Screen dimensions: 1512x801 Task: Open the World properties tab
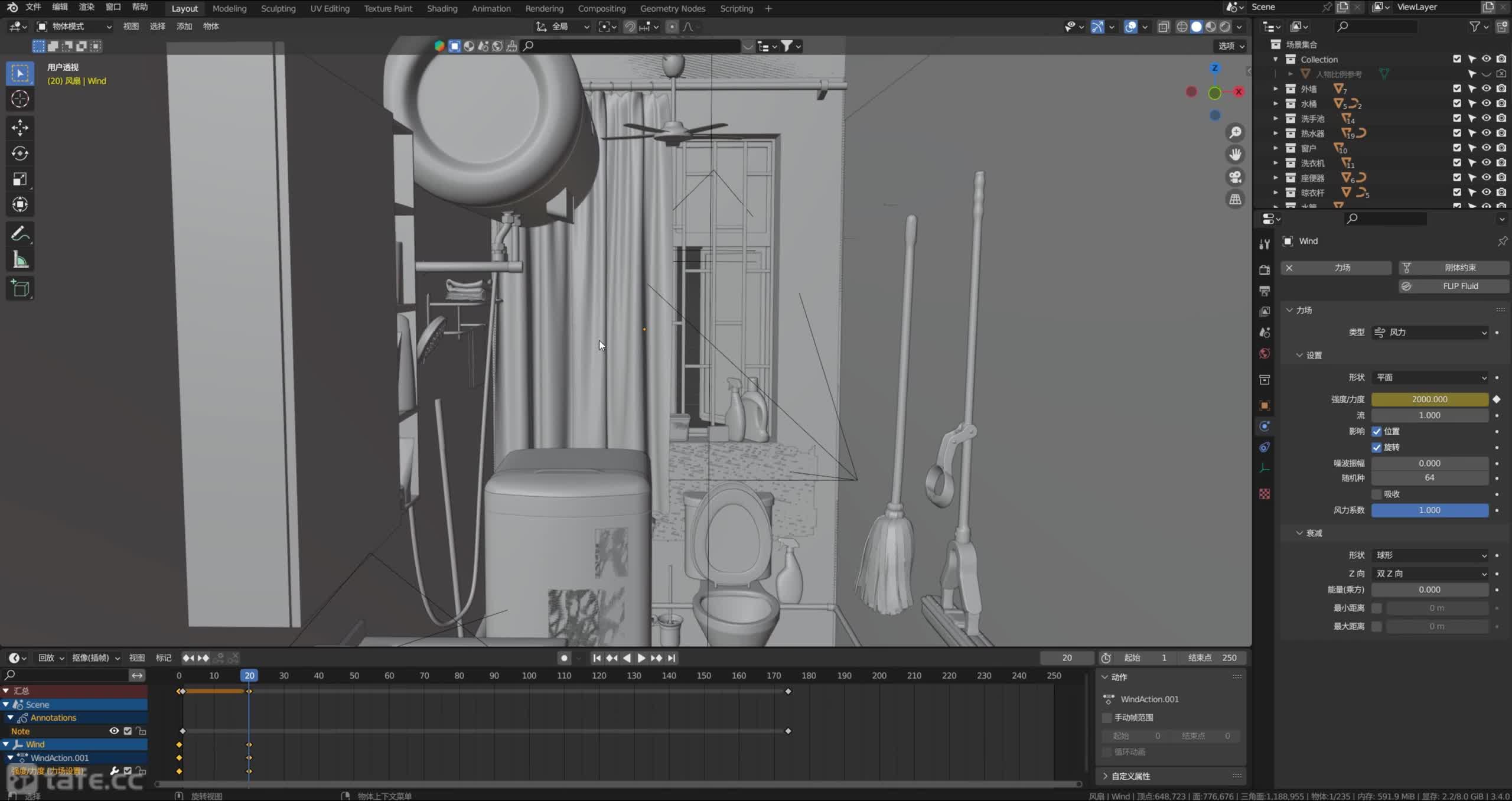[x=1265, y=353]
